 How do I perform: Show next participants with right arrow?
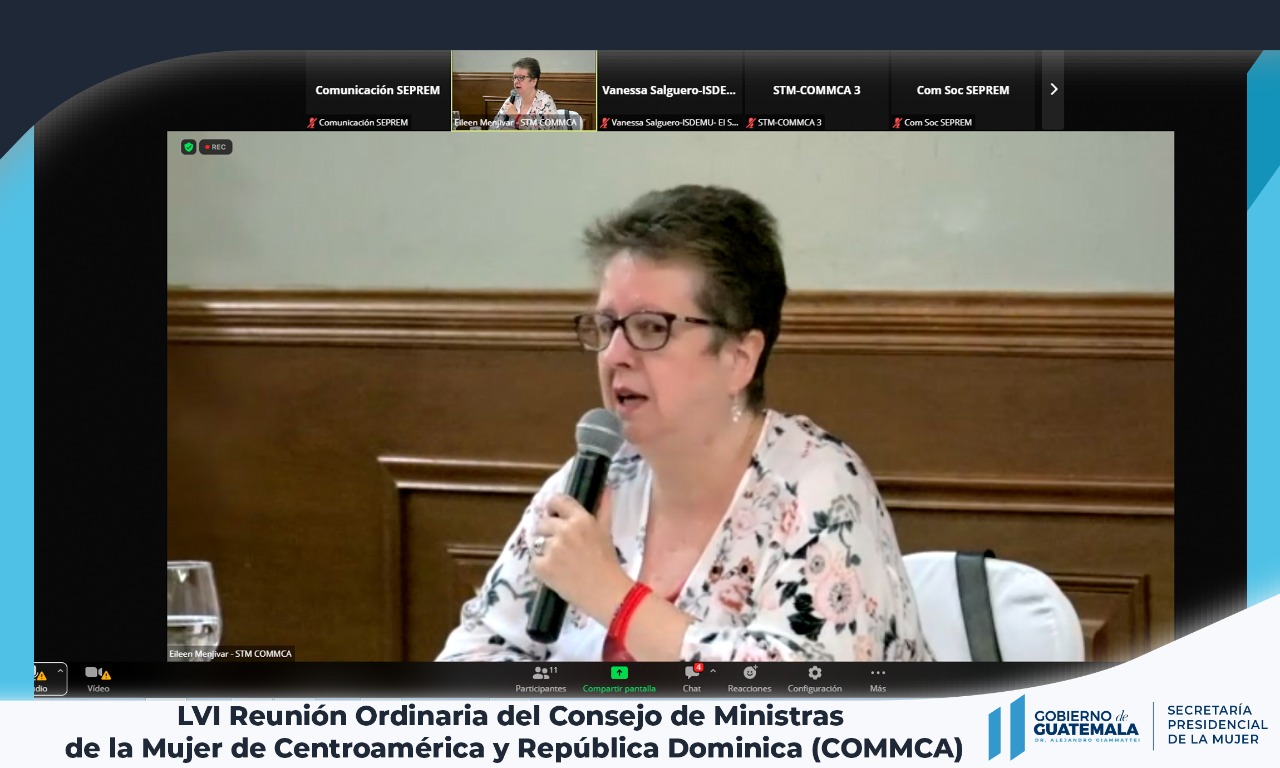1053,89
